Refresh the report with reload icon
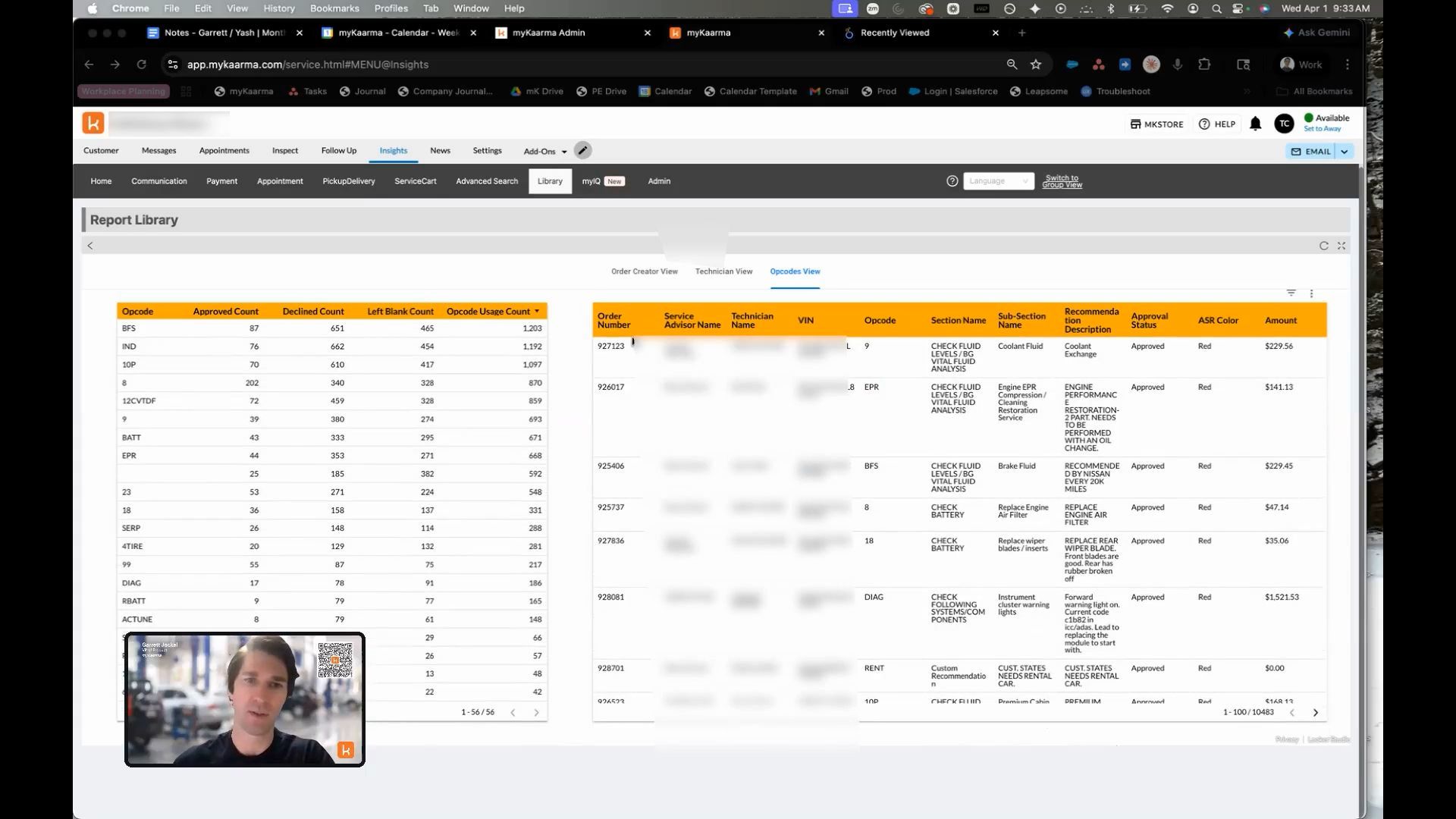The image size is (1456, 819). [x=1323, y=246]
